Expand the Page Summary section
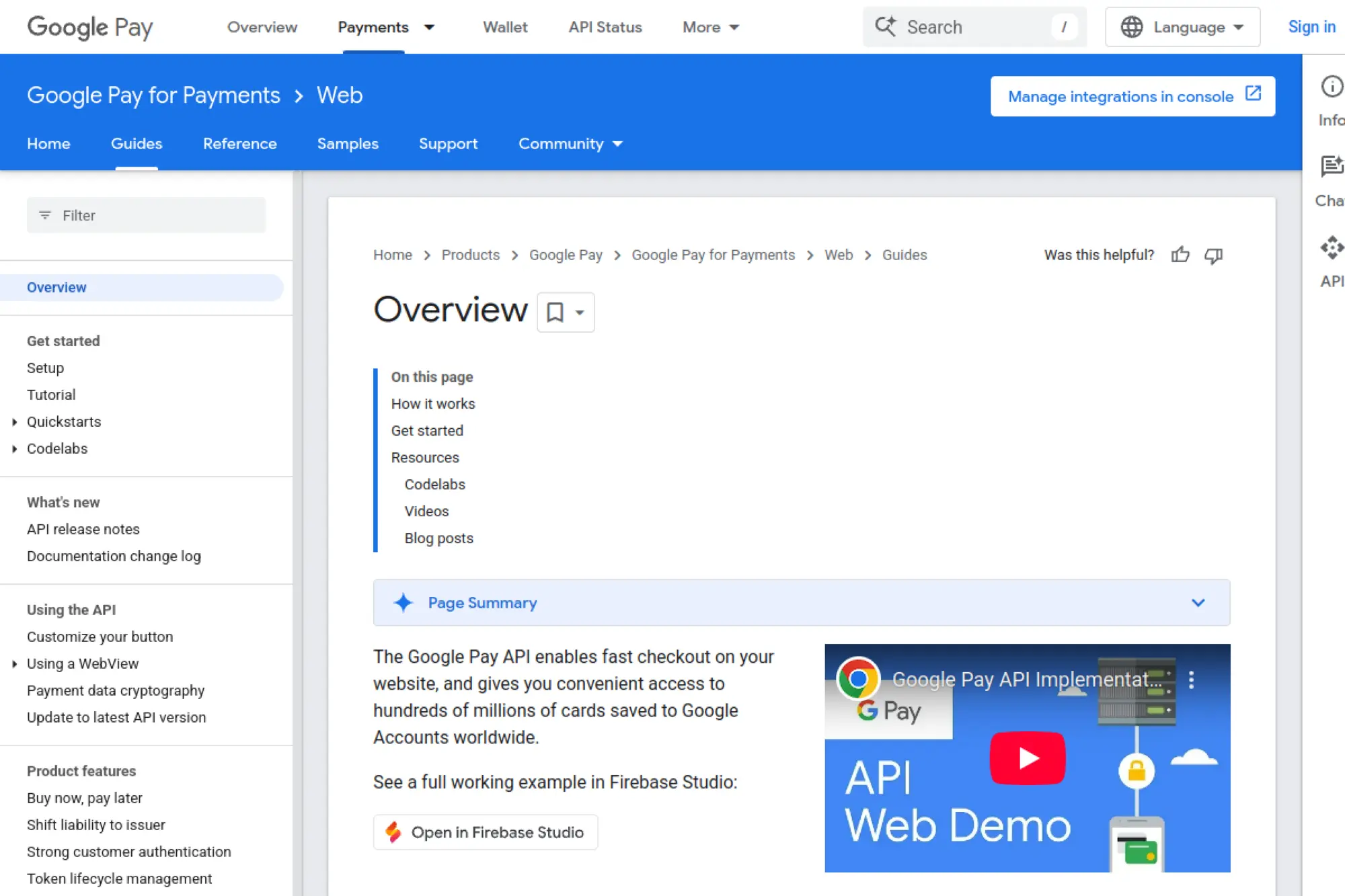 click(x=1198, y=603)
